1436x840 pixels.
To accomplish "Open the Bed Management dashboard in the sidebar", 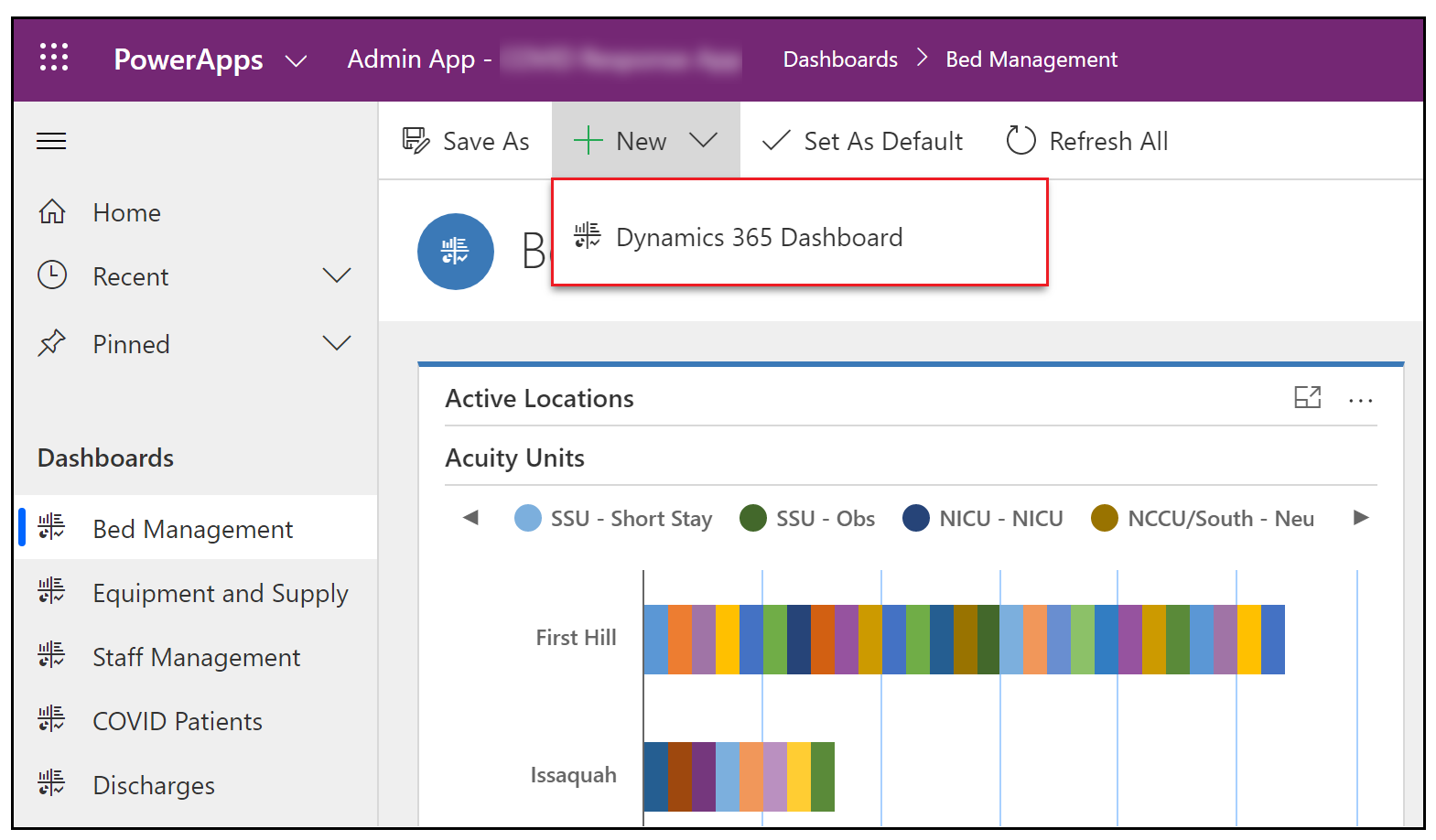I will (x=197, y=528).
